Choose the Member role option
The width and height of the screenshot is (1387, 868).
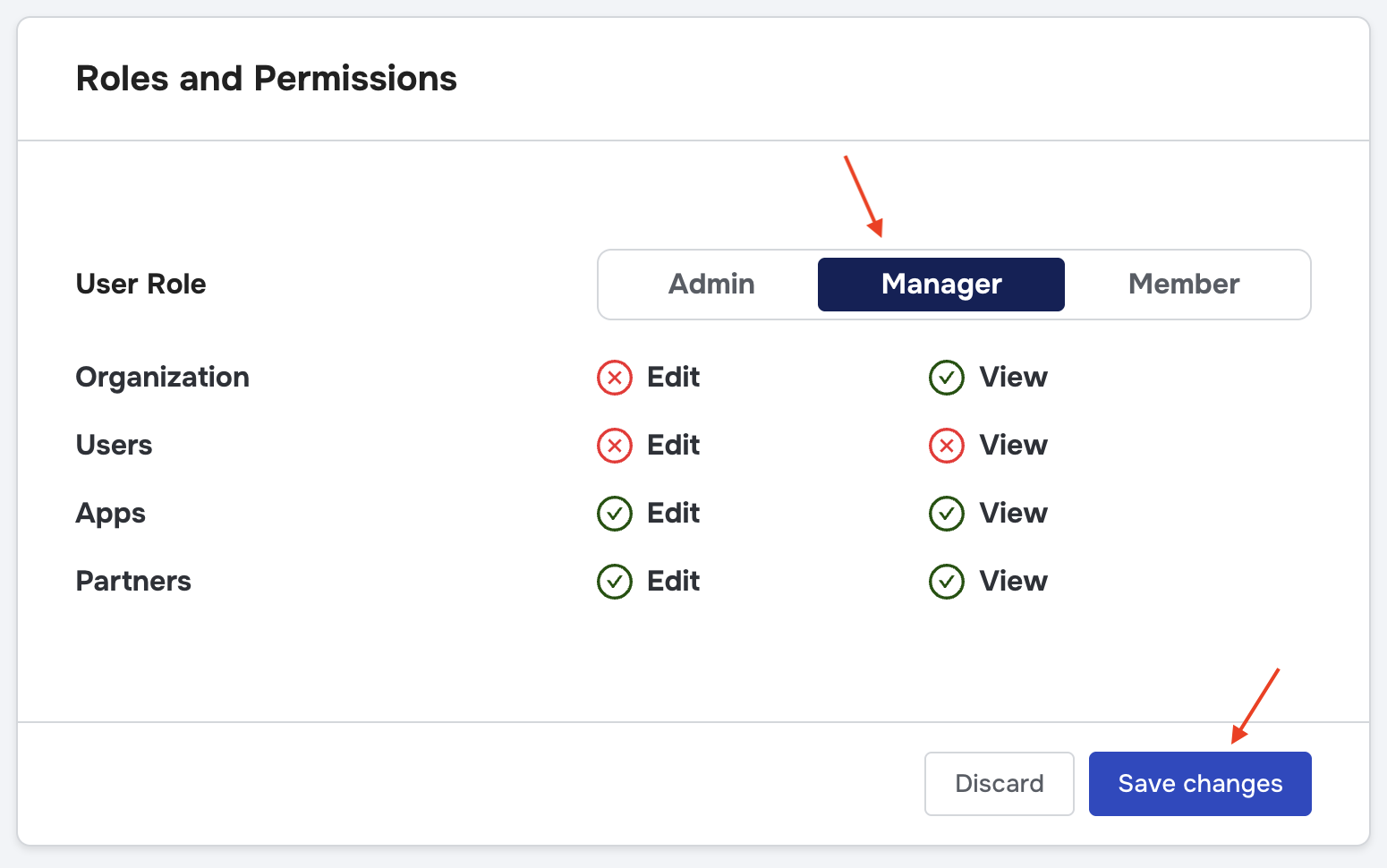(x=1184, y=285)
